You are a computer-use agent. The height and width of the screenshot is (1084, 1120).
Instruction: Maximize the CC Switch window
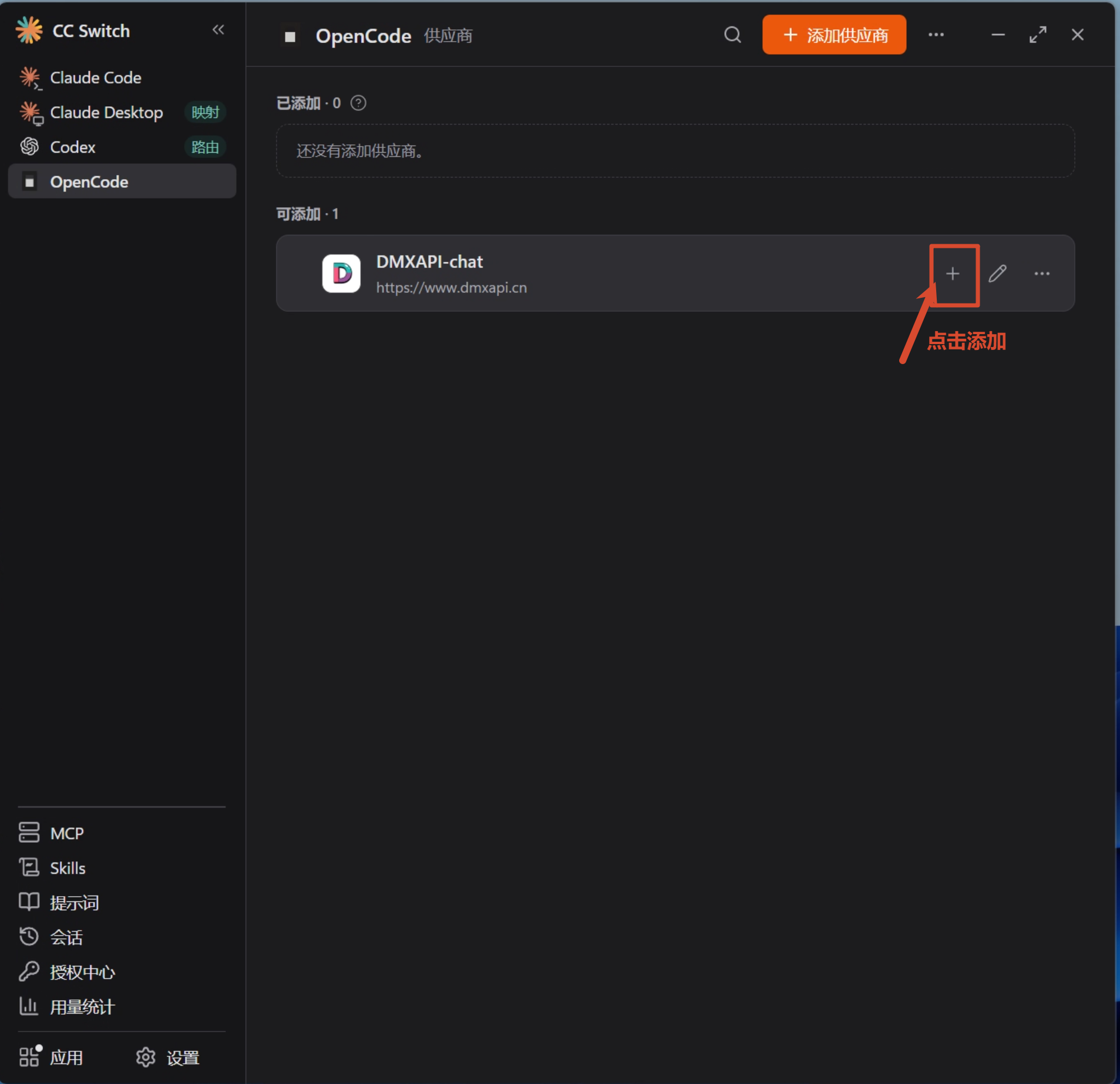1038,35
